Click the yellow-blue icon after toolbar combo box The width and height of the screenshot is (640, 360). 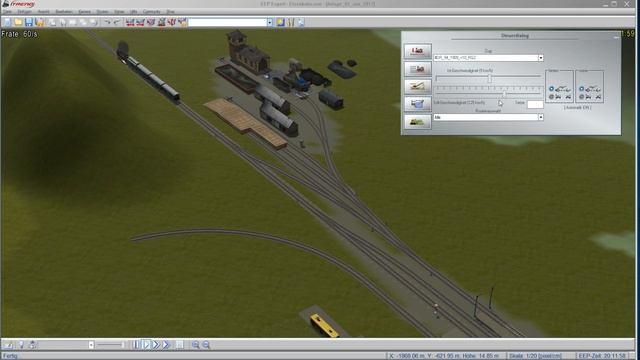click(x=280, y=22)
